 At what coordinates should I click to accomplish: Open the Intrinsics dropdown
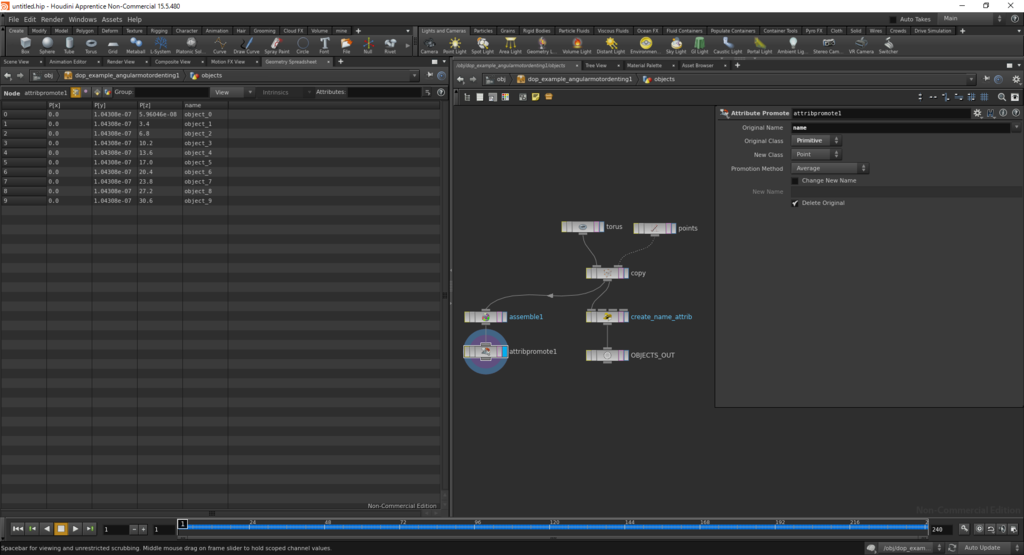click(x=285, y=92)
